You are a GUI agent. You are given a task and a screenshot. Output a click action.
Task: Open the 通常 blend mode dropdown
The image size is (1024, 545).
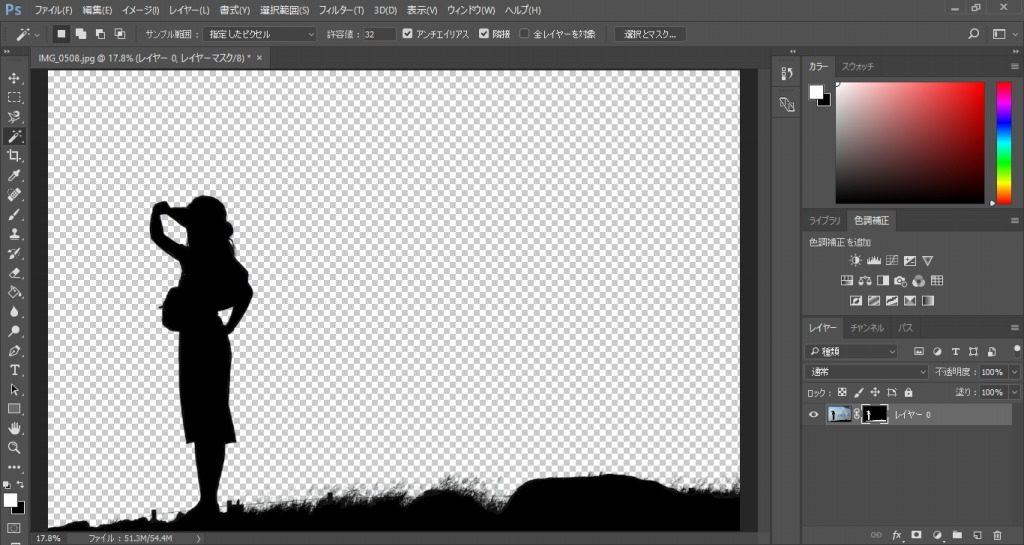pos(866,372)
